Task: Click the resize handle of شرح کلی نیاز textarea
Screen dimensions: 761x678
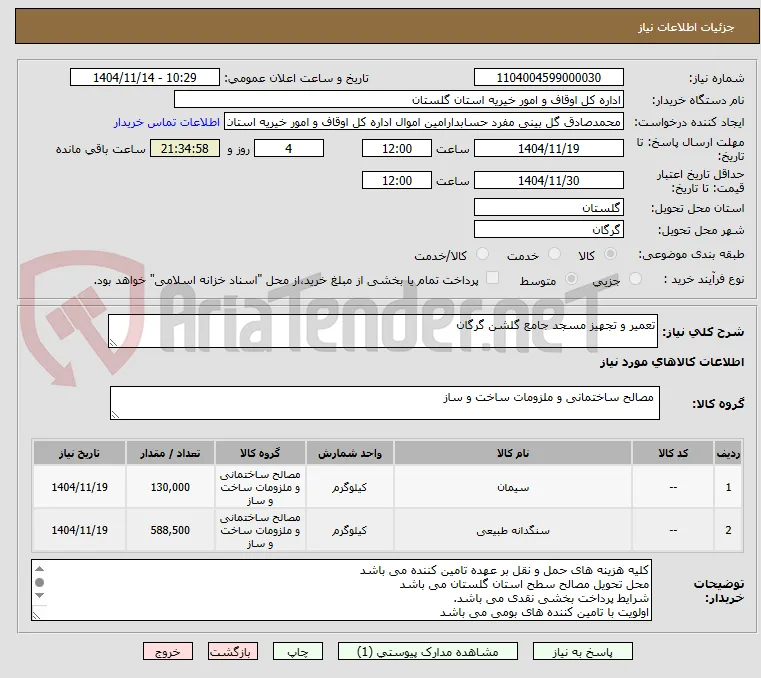Action: [113, 343]
